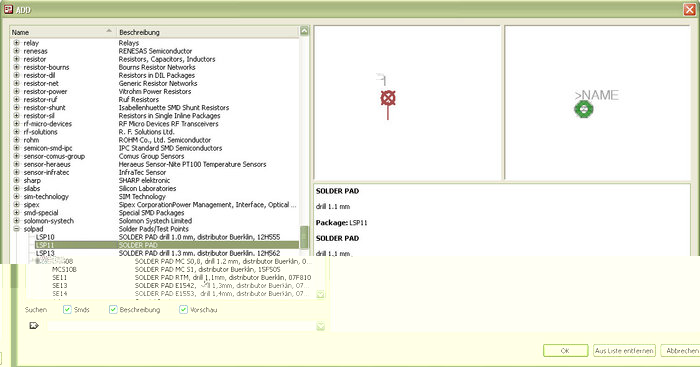Viewport: 700px width, 367px height.
Task: Click the search text input field
Action: point(182,326)
